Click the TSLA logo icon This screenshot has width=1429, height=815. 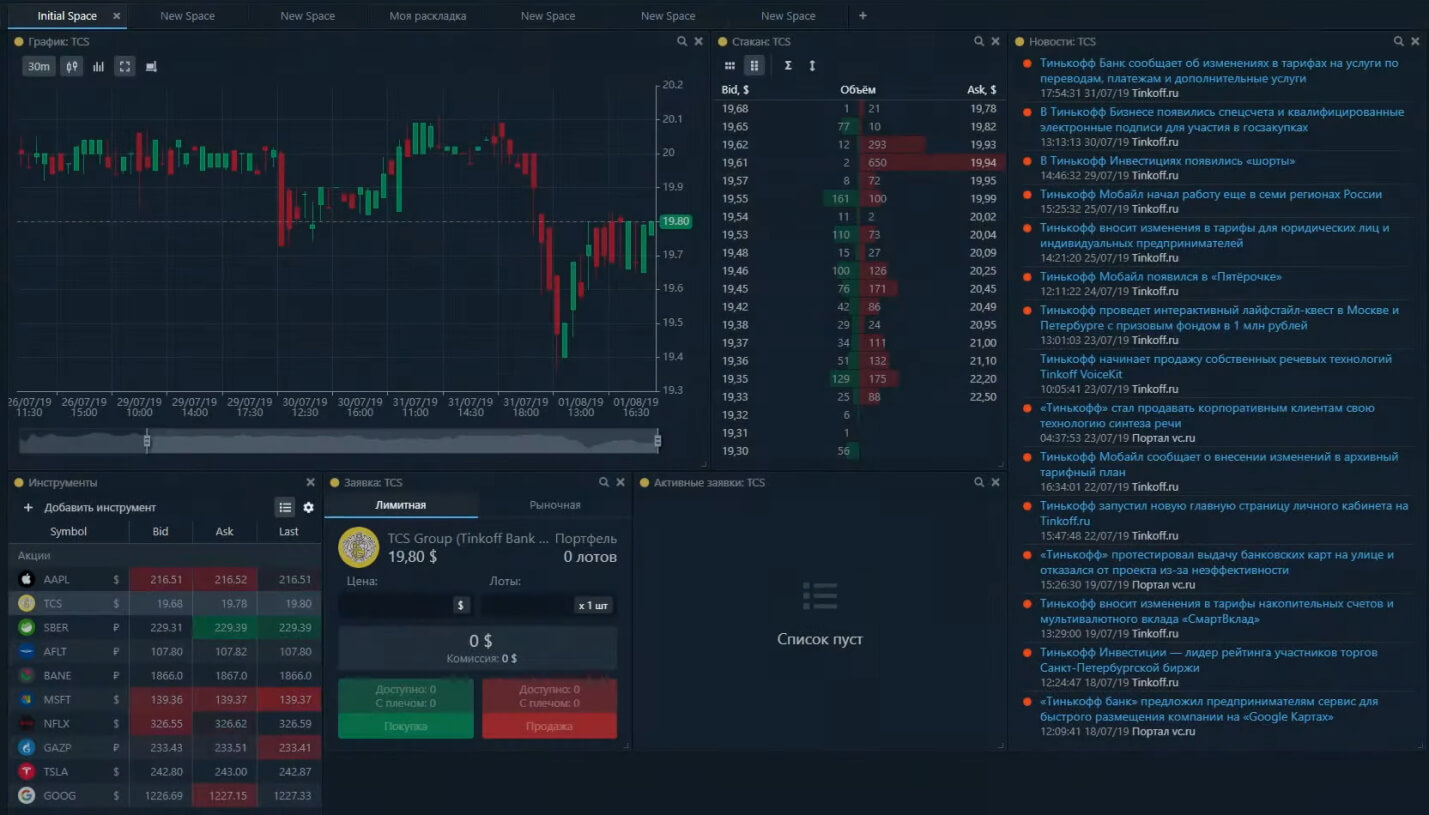[x=27, y=771]
